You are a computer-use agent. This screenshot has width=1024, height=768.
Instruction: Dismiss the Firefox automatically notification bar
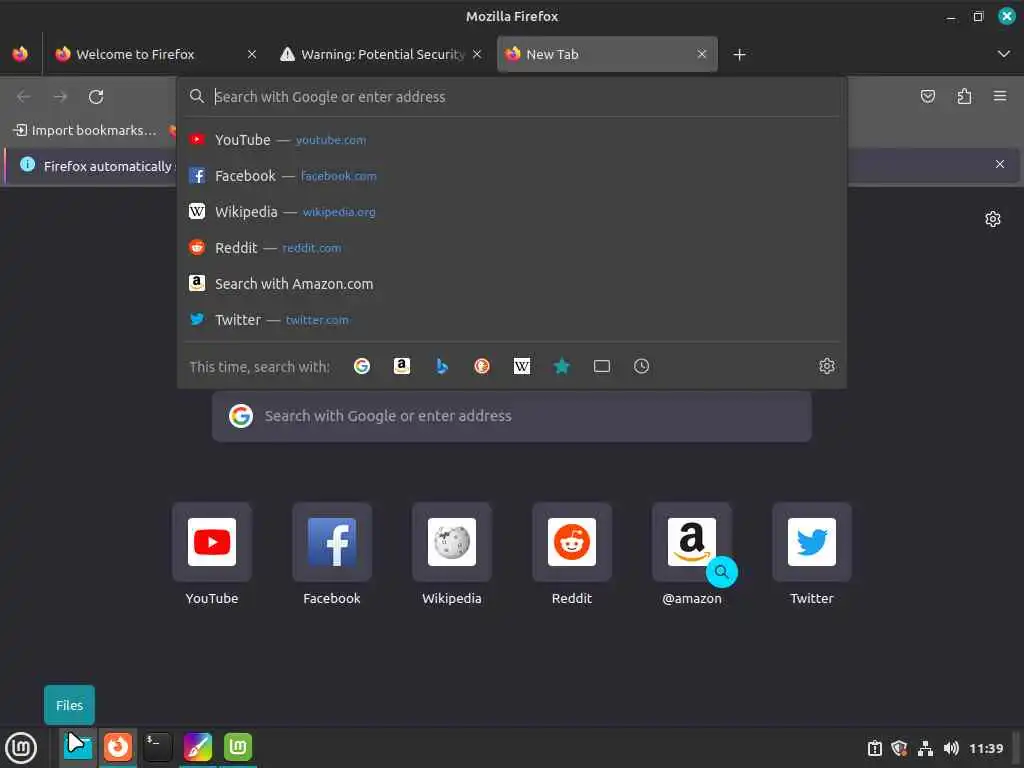(1000, 165)
